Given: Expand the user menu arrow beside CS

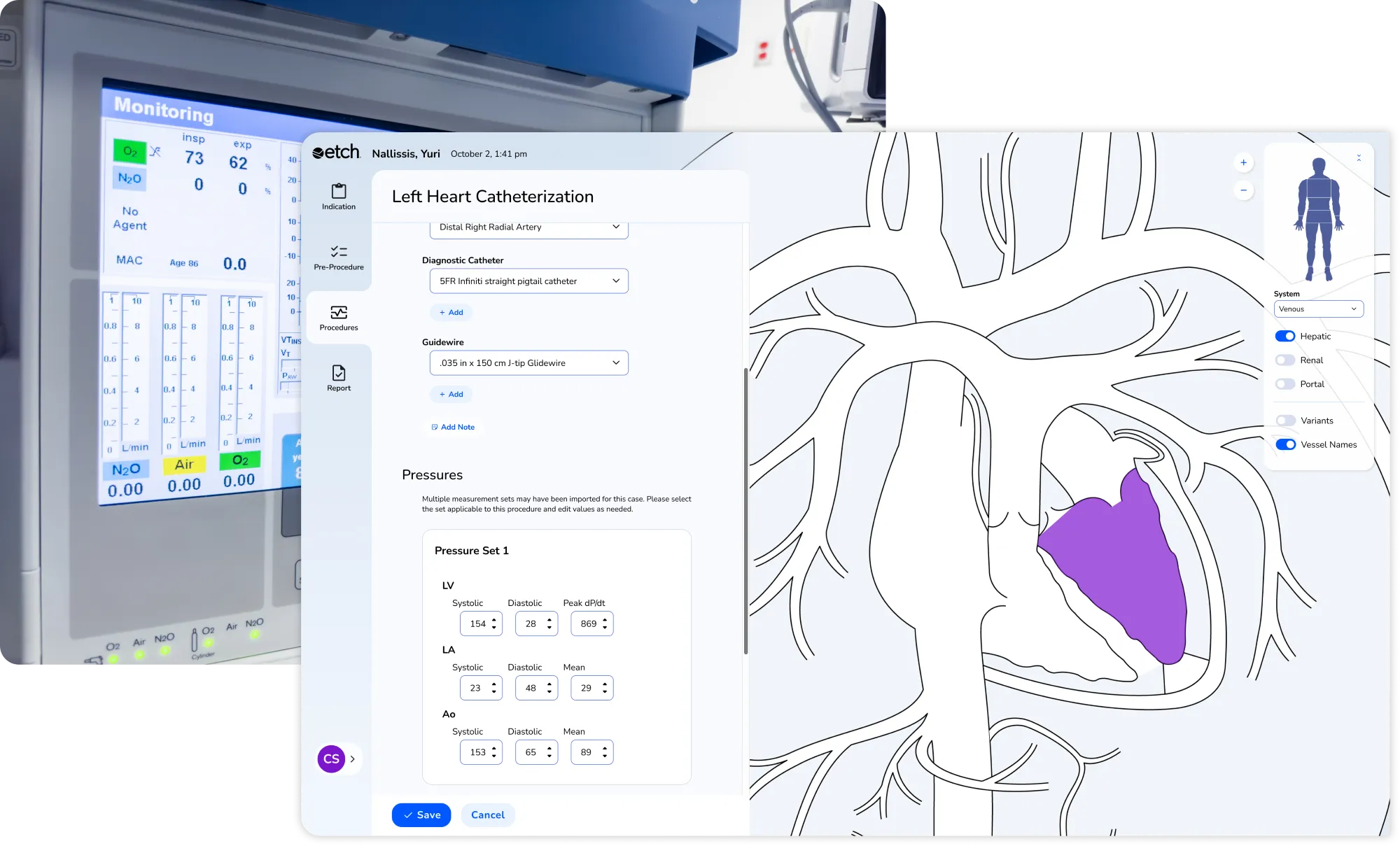Looking at the screenshot, I should pos(353,759).
